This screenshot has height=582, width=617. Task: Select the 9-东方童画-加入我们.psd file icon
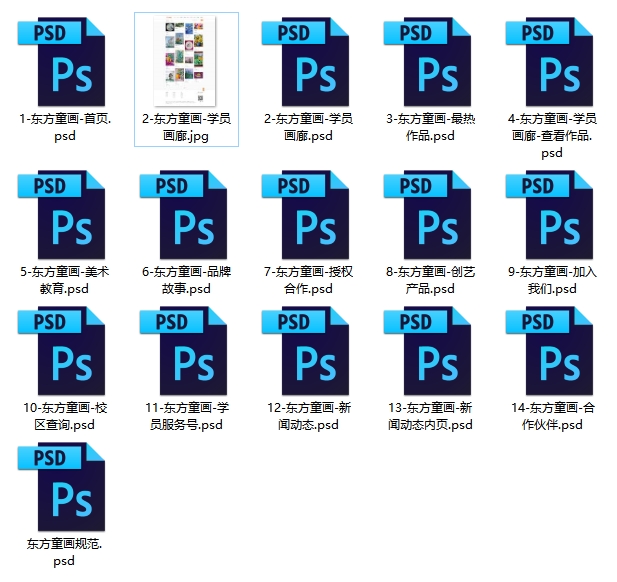click(x=550, y=215)
